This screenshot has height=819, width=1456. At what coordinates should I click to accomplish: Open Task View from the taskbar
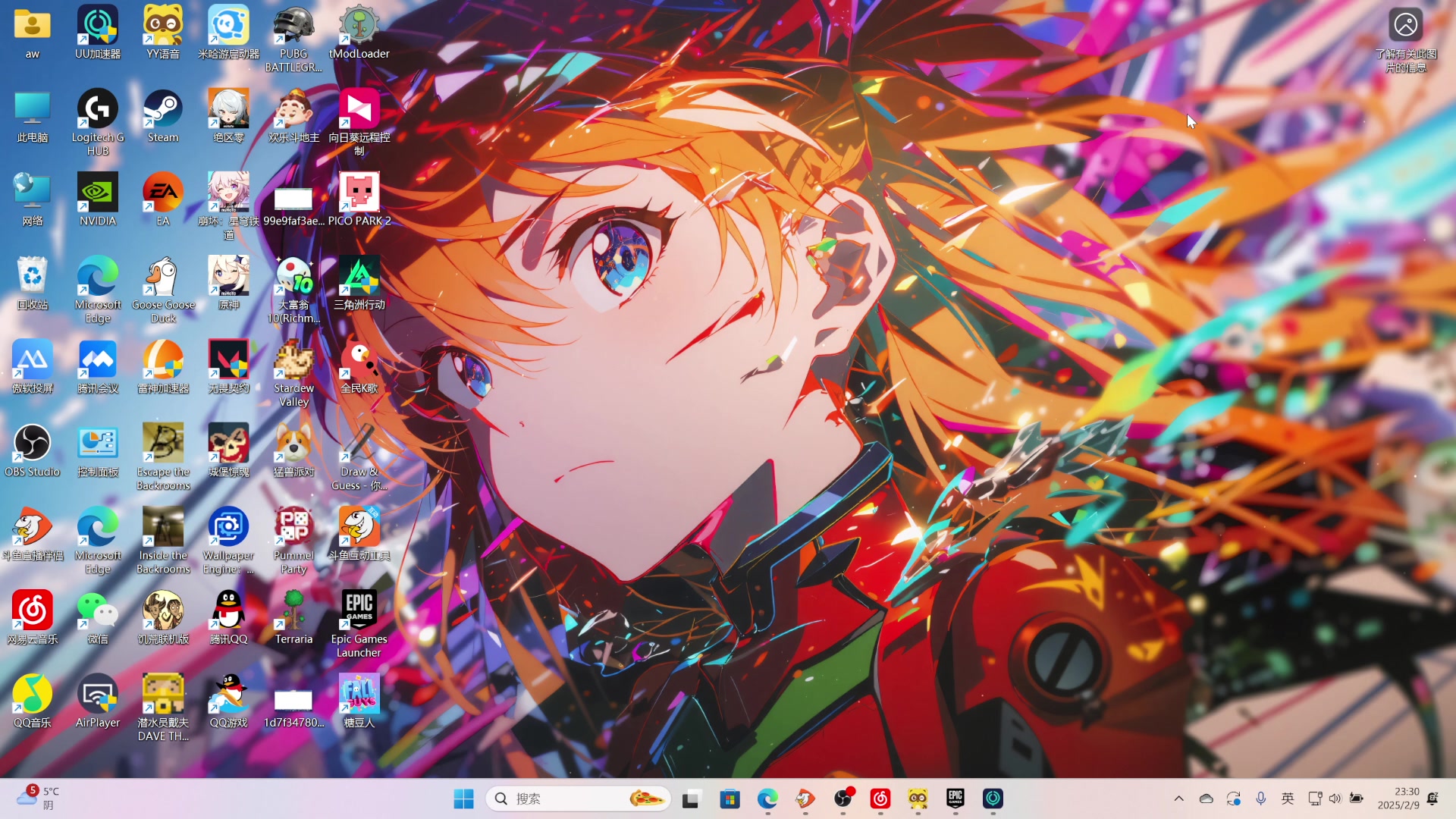pos(691,799)
